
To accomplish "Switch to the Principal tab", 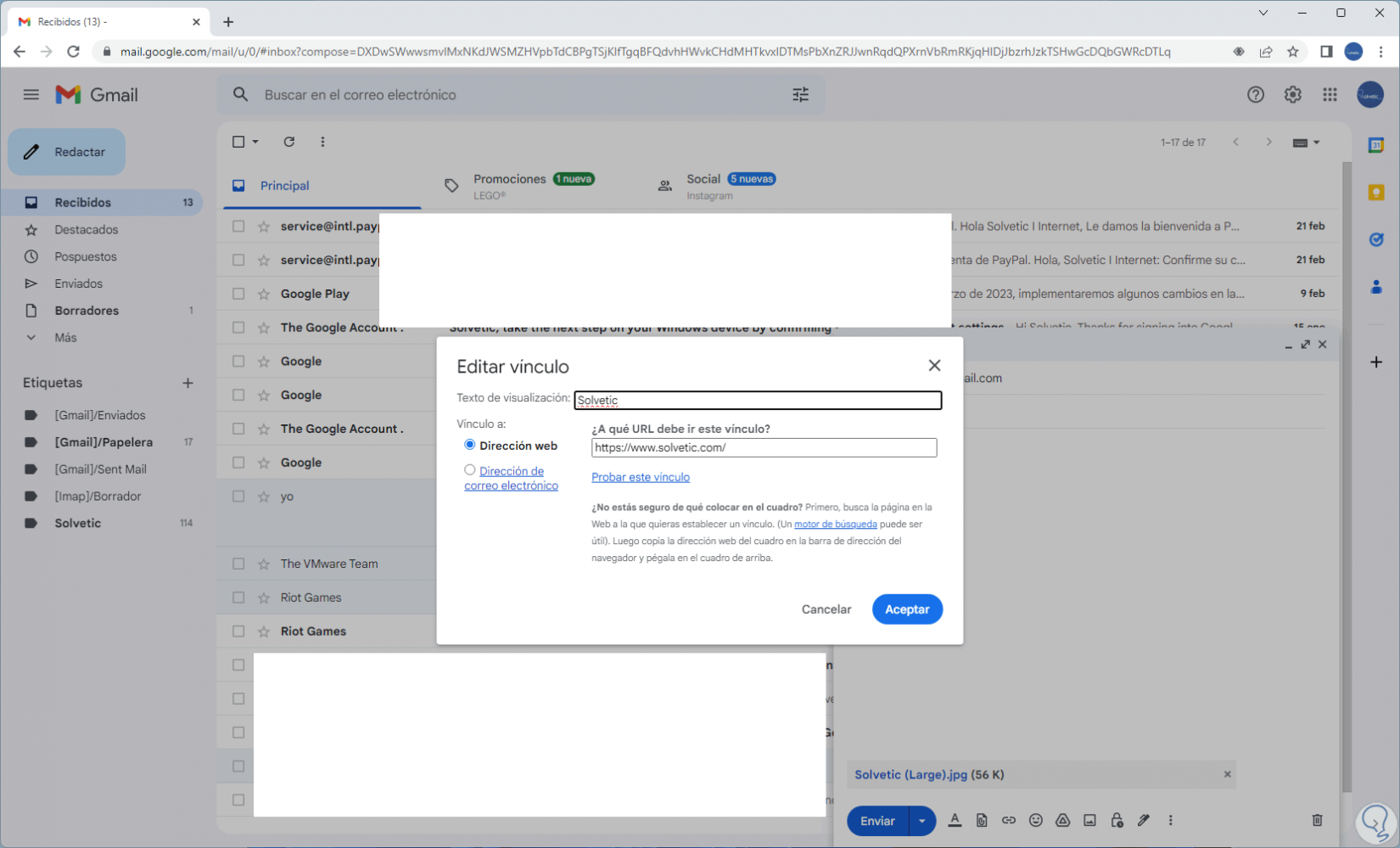I will [322, 186].
